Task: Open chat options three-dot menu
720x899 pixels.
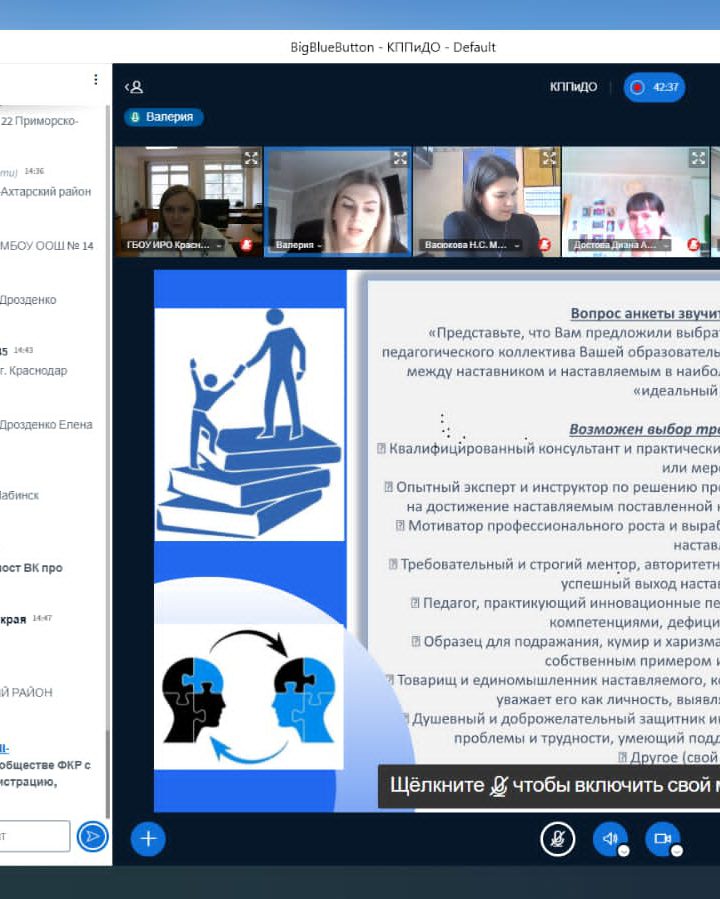Action: click(x=96, y=80)
